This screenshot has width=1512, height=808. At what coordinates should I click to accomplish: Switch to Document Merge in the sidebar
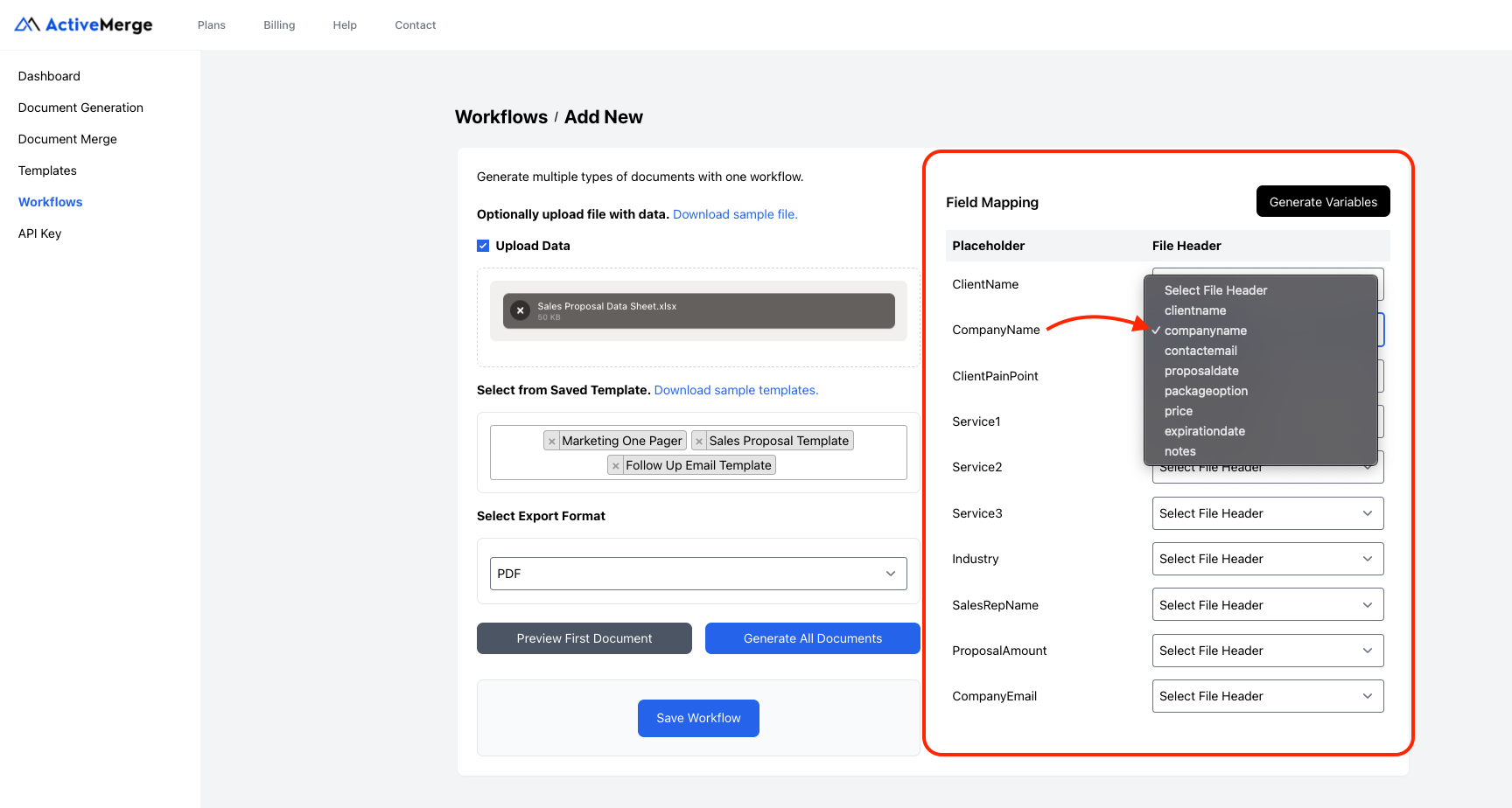click(67, 138)
